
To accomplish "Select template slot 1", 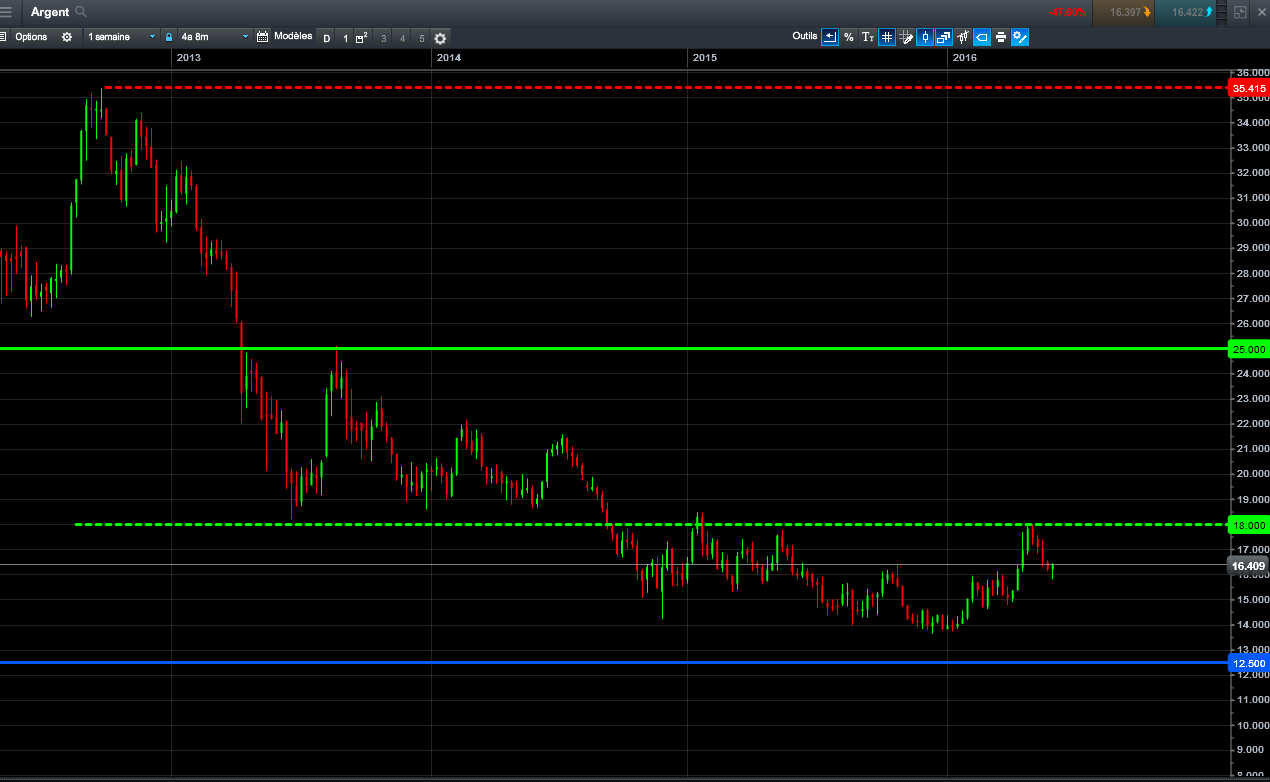I will tap(346, 38).
